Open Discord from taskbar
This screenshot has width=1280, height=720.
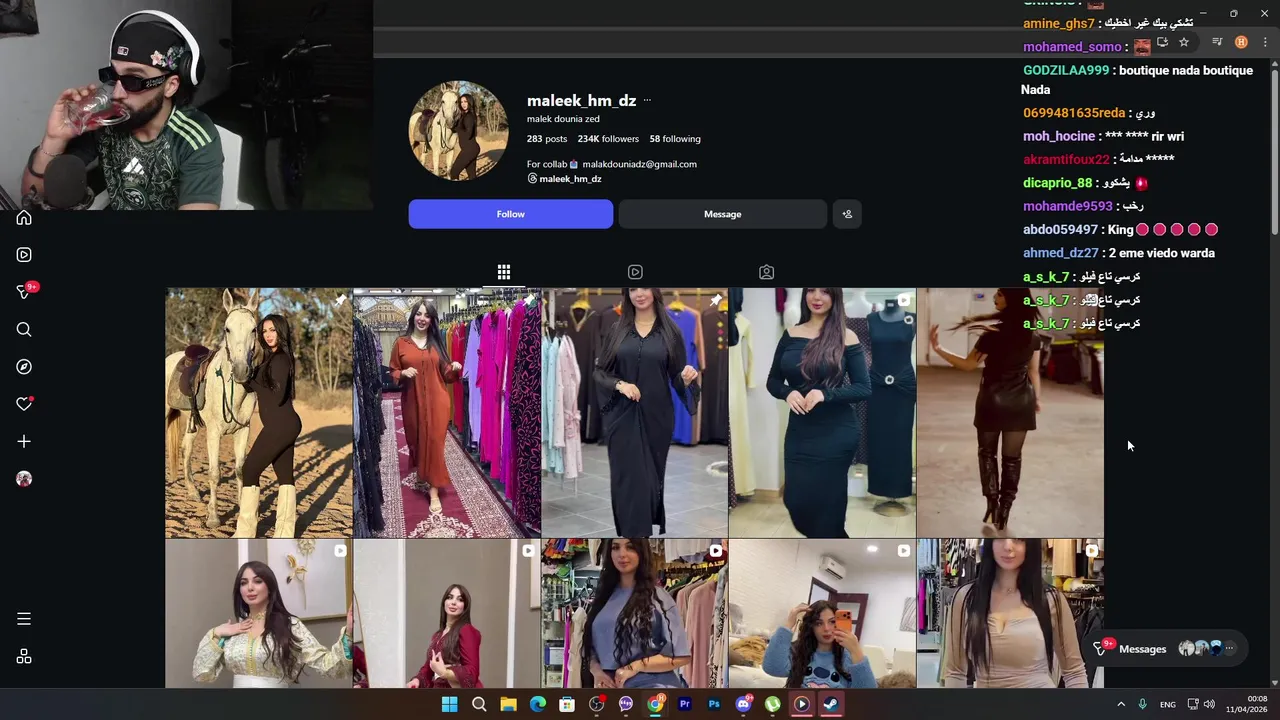[743, 704]
